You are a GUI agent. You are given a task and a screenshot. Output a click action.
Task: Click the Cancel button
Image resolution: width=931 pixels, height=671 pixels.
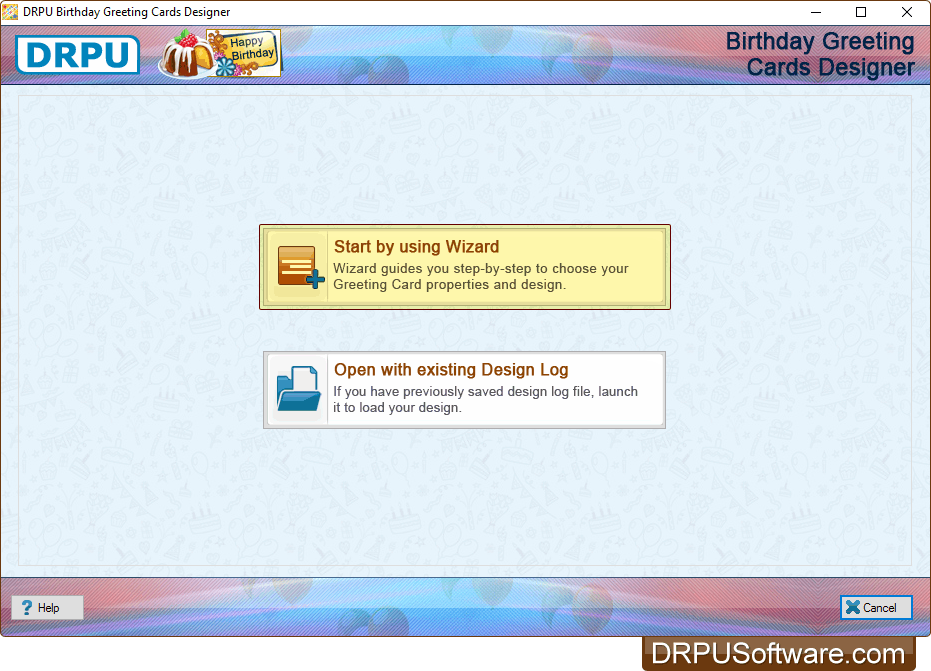tap(876, 607)
